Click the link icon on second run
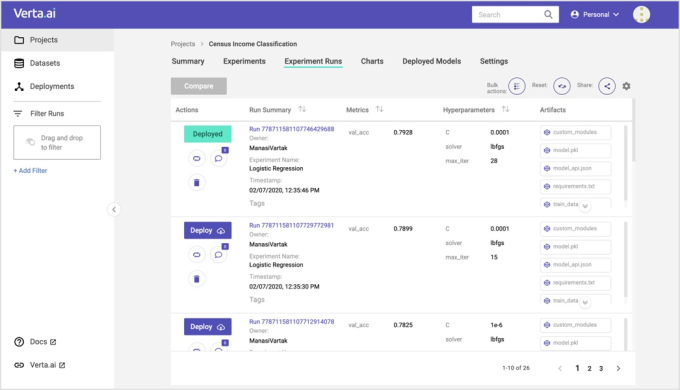The height and width of the screenshot is (390, 680). click(x=196, y=255)
